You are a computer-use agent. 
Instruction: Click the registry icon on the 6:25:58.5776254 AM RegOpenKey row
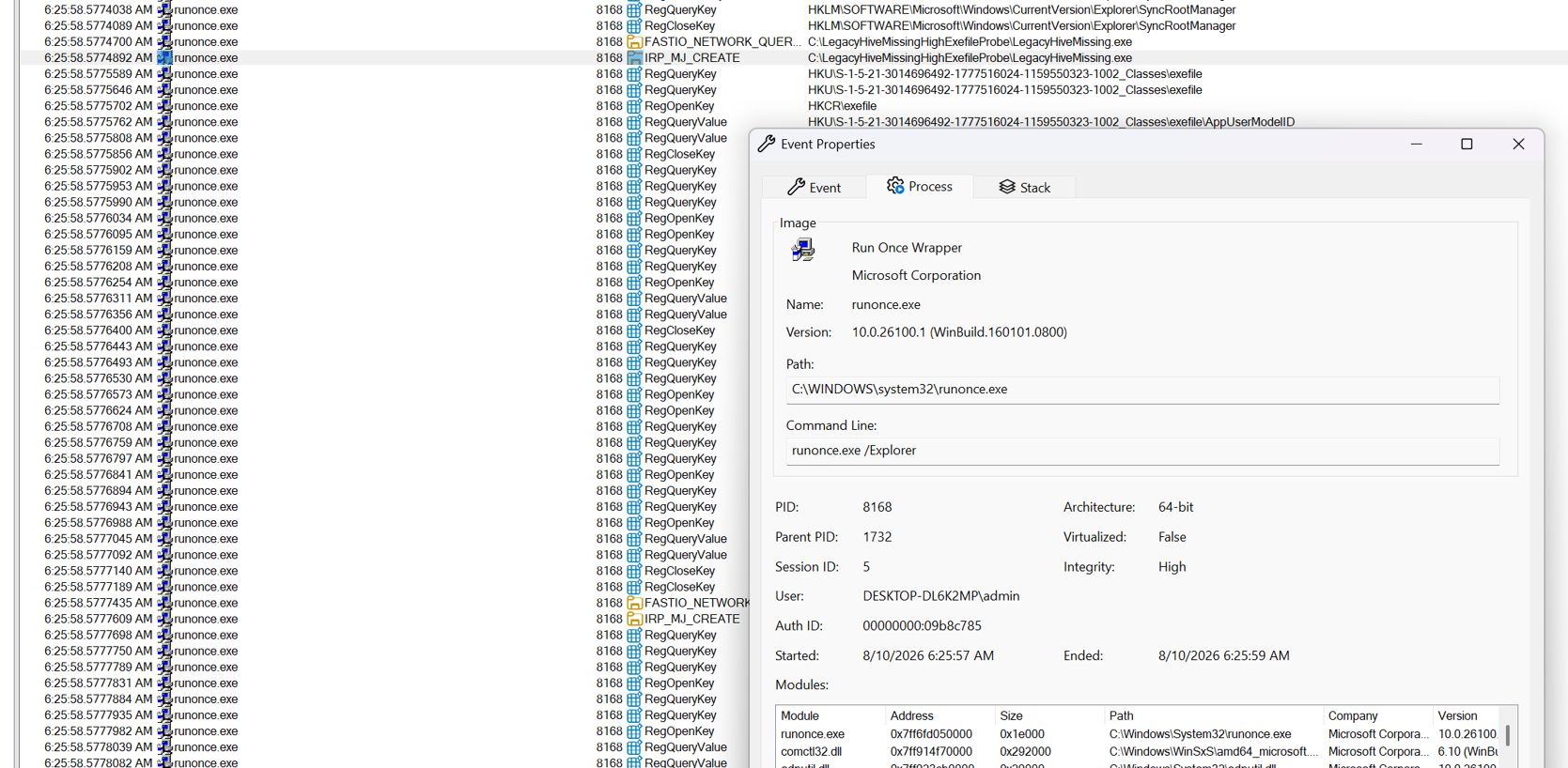click(634, 282)
